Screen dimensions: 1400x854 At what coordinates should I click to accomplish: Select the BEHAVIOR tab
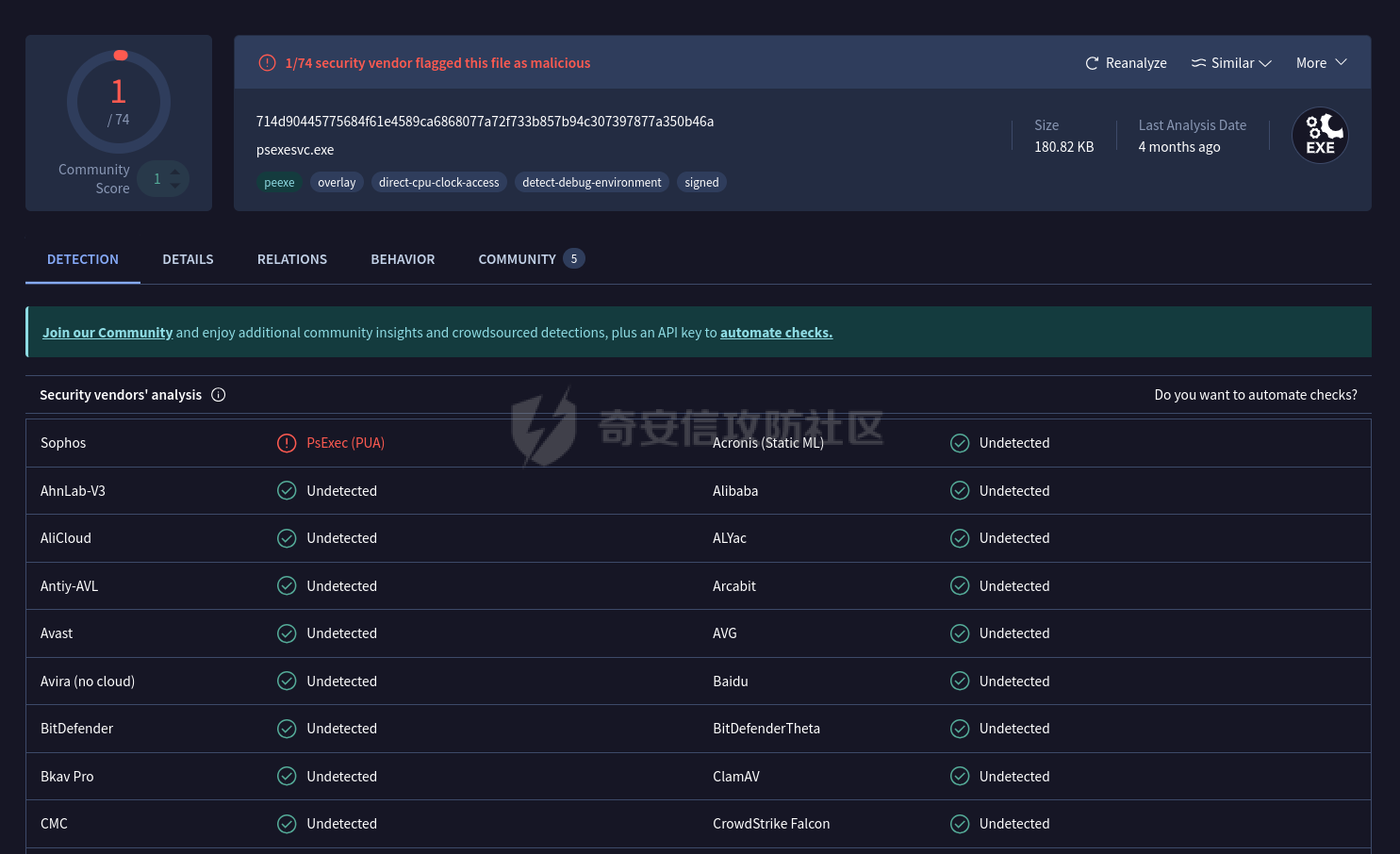point(403,259)
